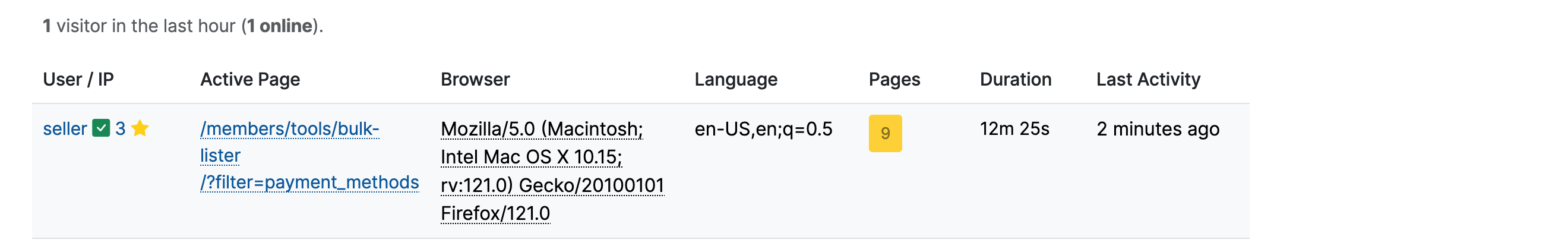Click the 'visitor in the last hour' text

146,26
